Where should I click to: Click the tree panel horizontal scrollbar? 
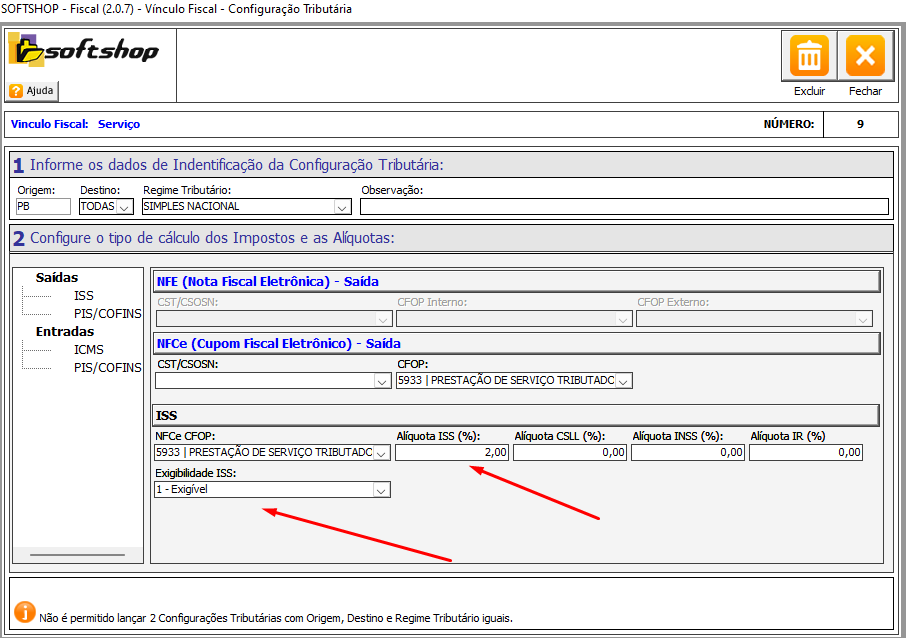[77, 554]
